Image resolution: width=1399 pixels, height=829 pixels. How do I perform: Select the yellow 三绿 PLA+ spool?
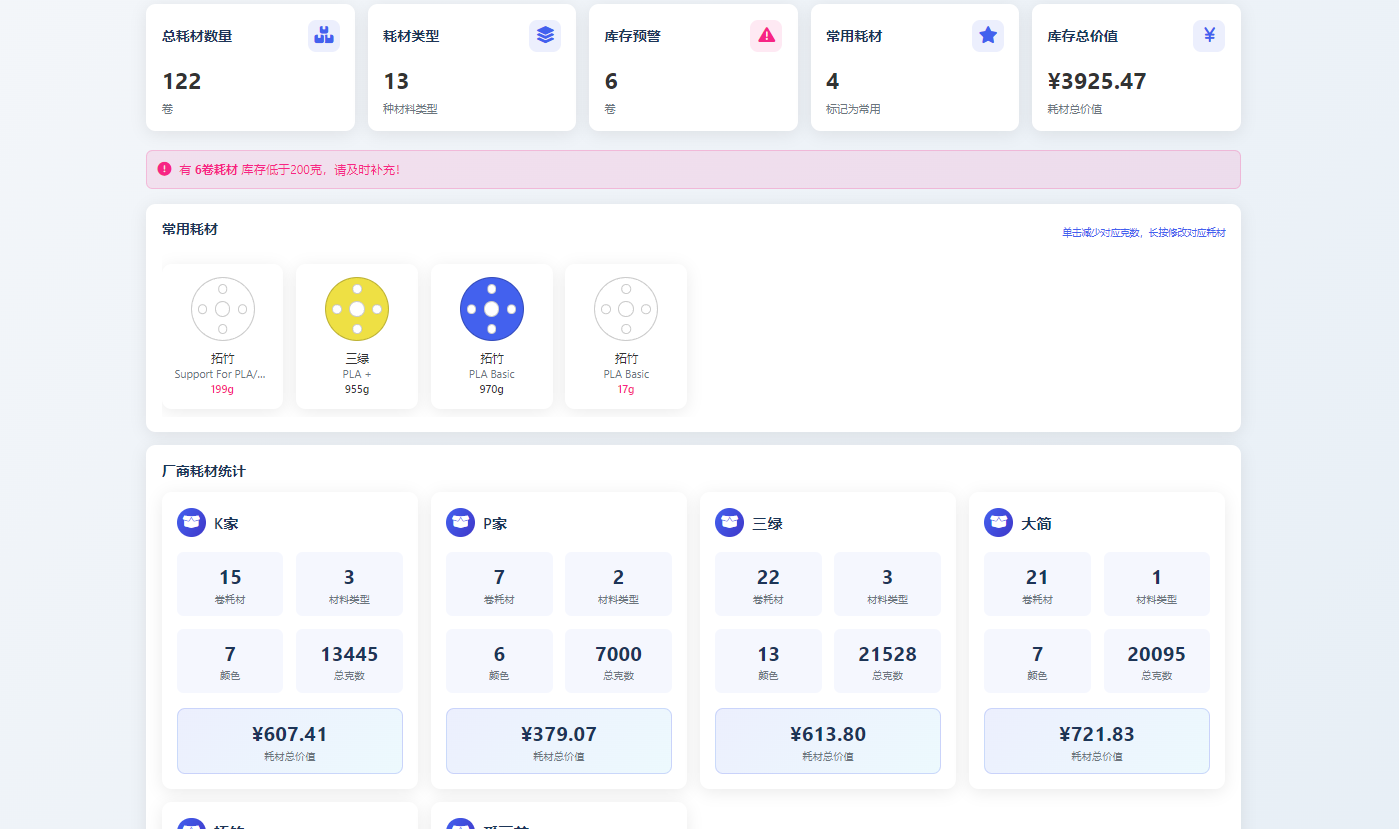(x=357, y=309)
